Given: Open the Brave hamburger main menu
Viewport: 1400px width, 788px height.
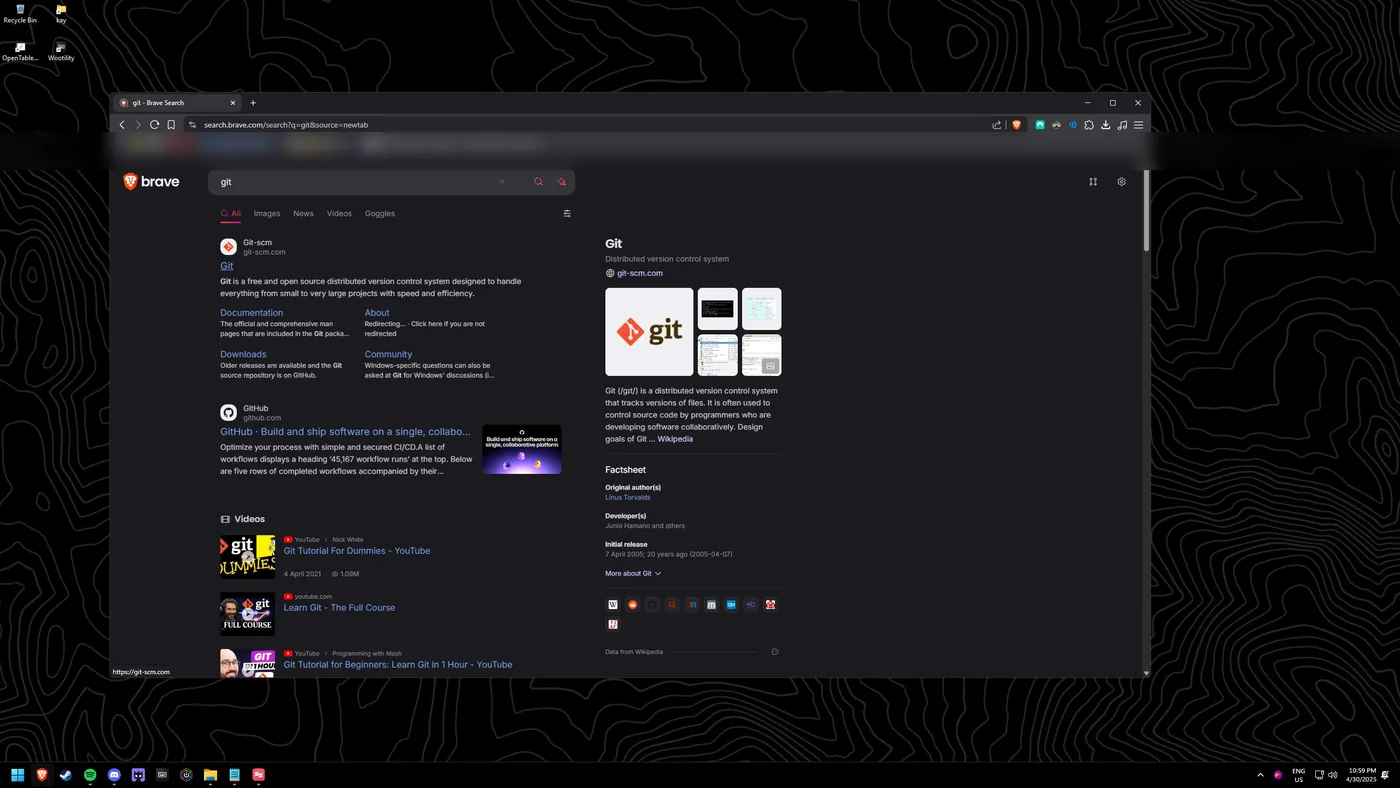Looking at the screenshot, I should pos(1138,125).
